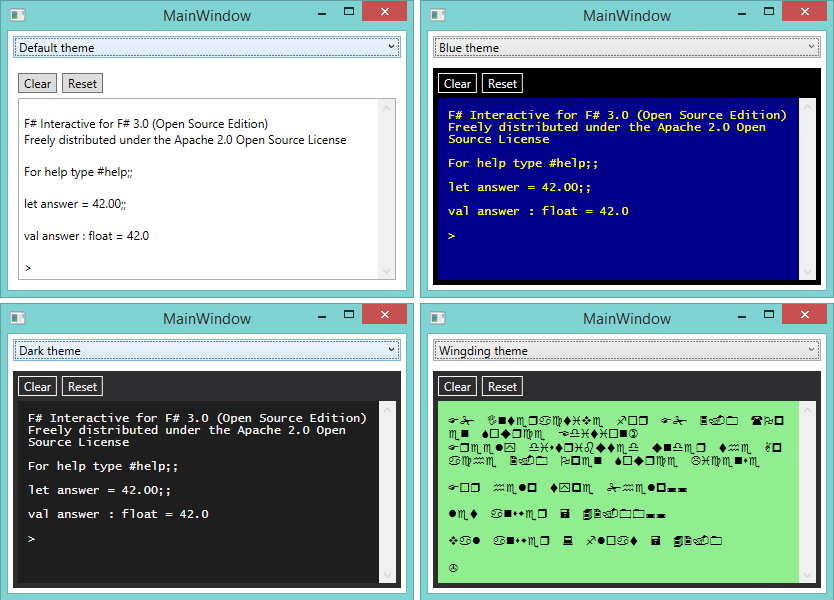Image resolution: width=834 pixels, height=600 pixels.
Task: Open the Dark theme combo box
Action: click(x=207, y=351)
